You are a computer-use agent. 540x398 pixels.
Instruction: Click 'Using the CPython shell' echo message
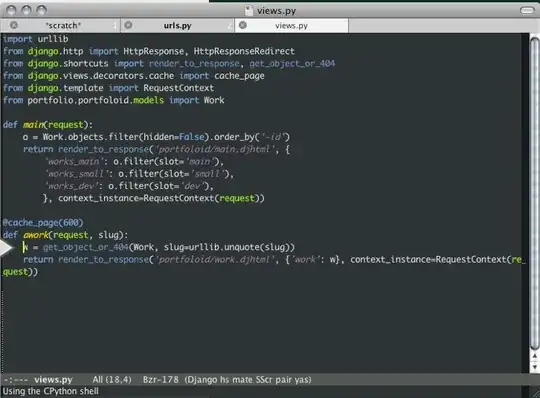(51, 391)
